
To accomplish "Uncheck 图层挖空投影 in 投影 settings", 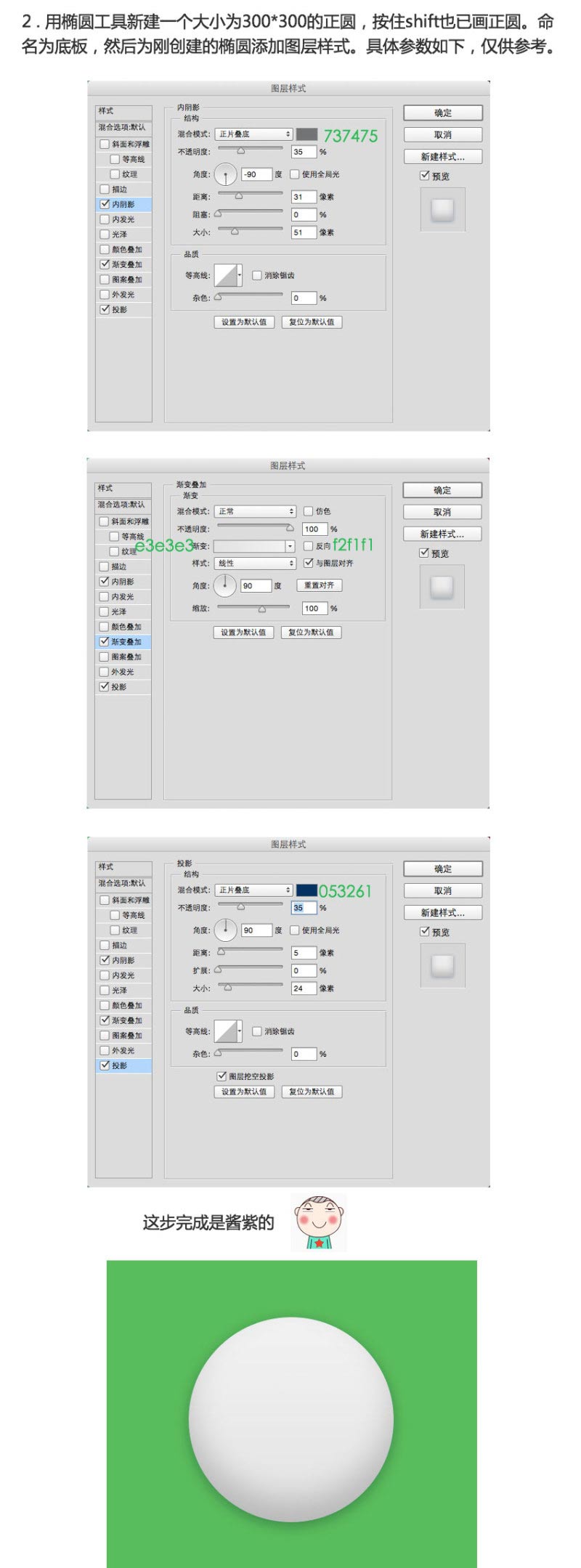I will [222, 1076].
